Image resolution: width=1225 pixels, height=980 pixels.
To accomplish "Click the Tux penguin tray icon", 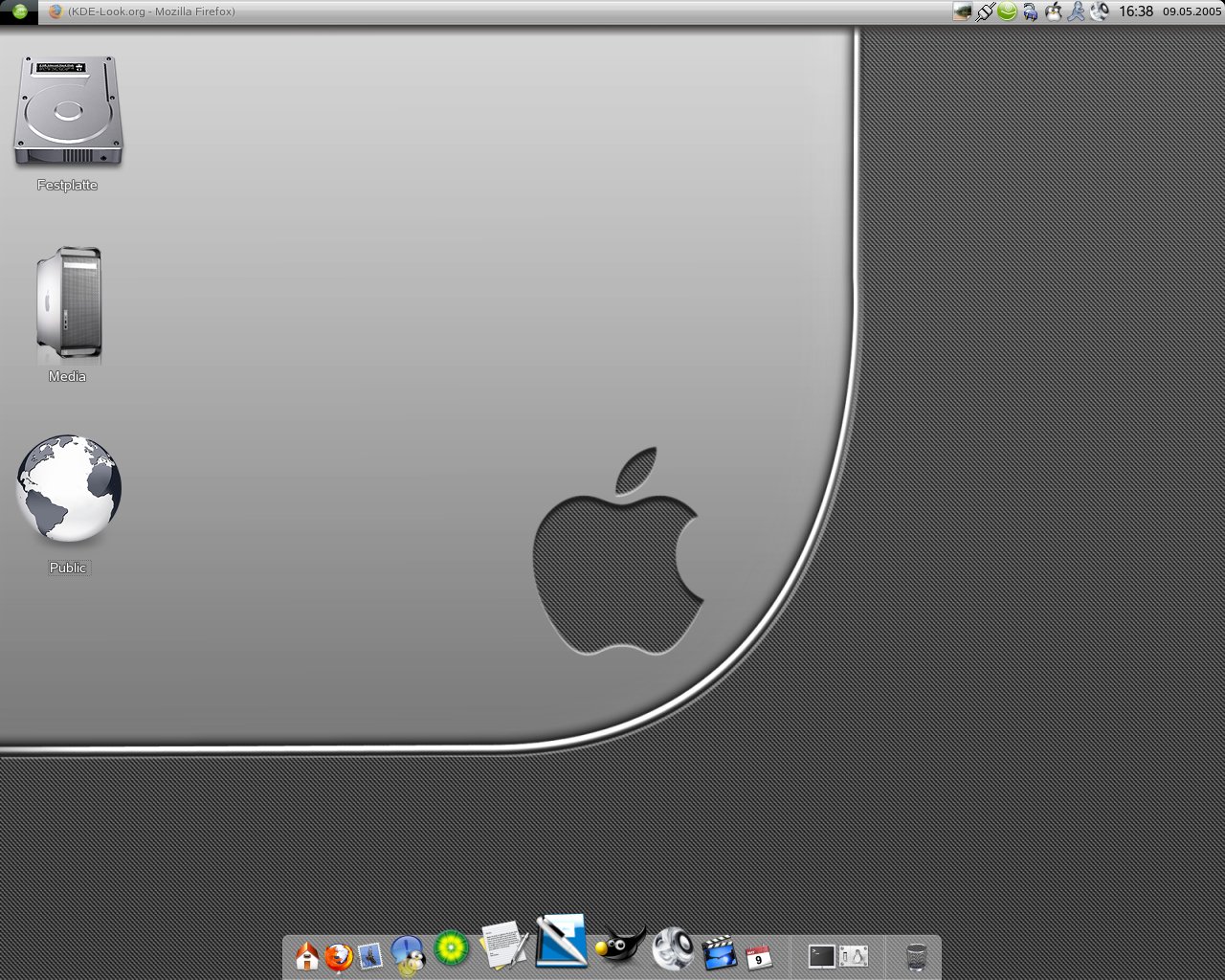I will pos(1054,11).
